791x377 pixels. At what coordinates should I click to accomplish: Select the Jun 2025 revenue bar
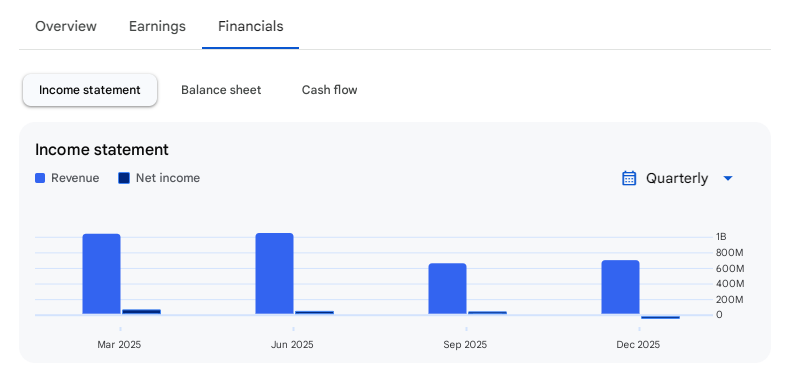[274, 274]
